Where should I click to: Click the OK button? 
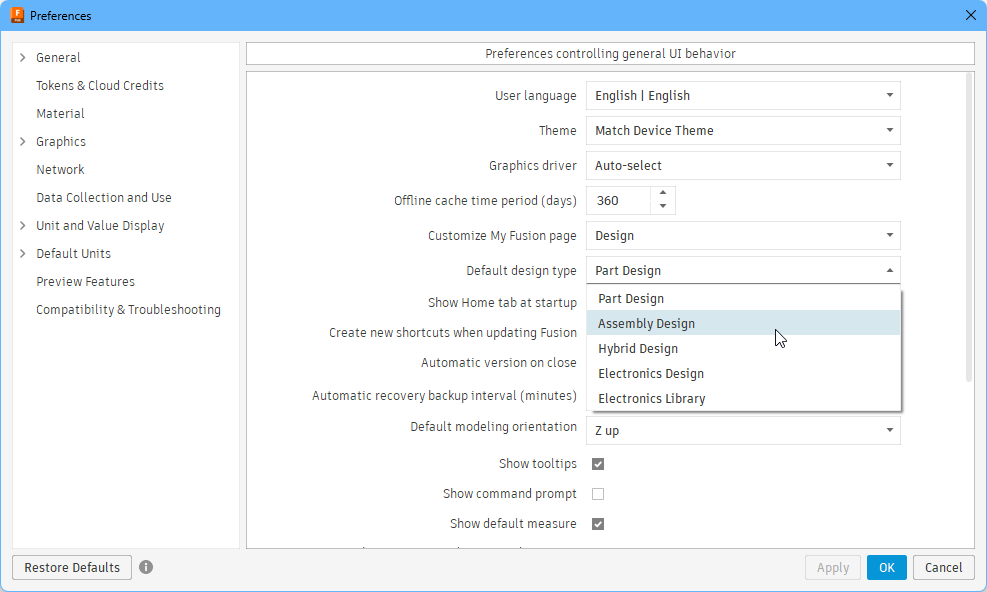886,567
